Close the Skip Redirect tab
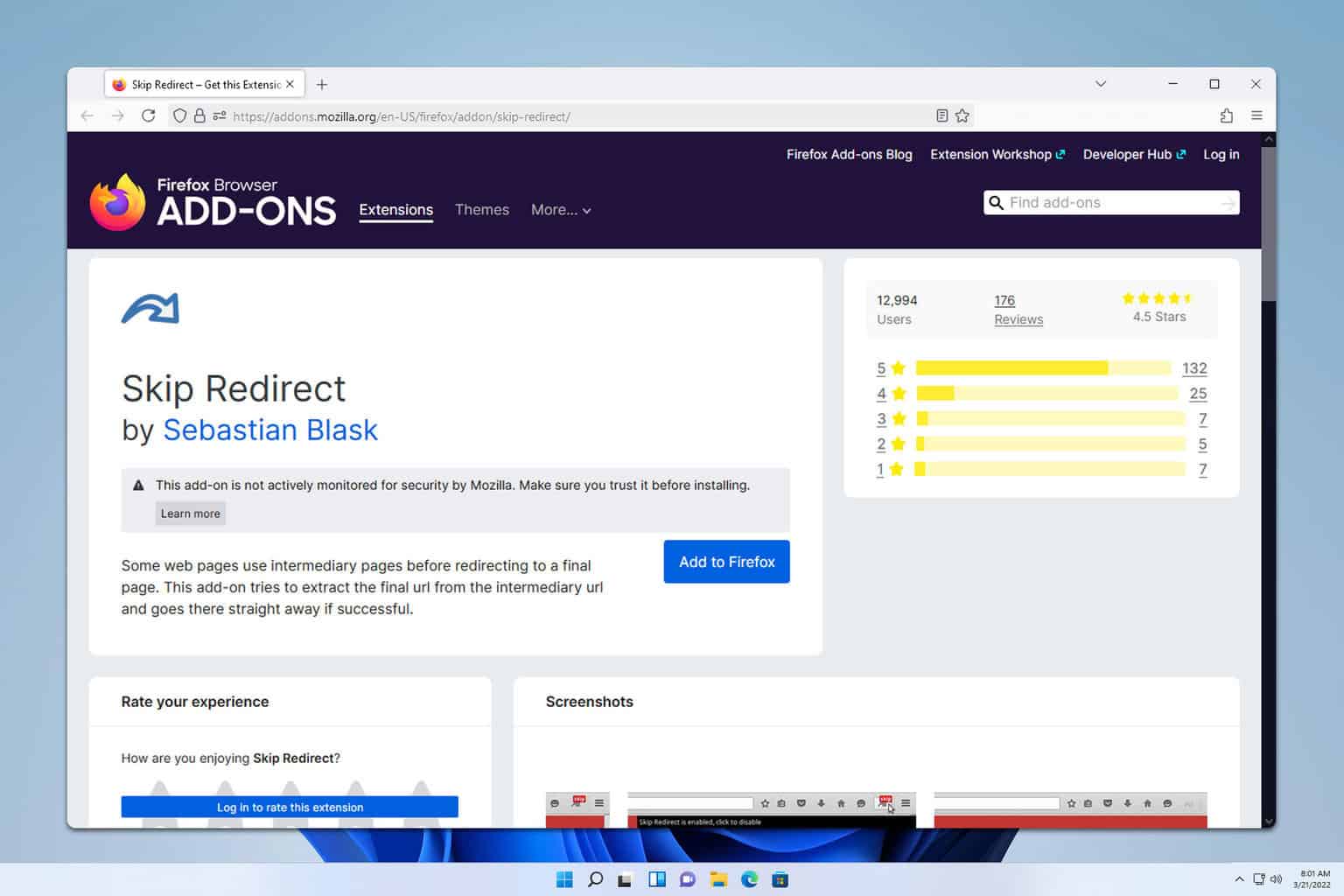1344x896 pixels. [290, 84]
